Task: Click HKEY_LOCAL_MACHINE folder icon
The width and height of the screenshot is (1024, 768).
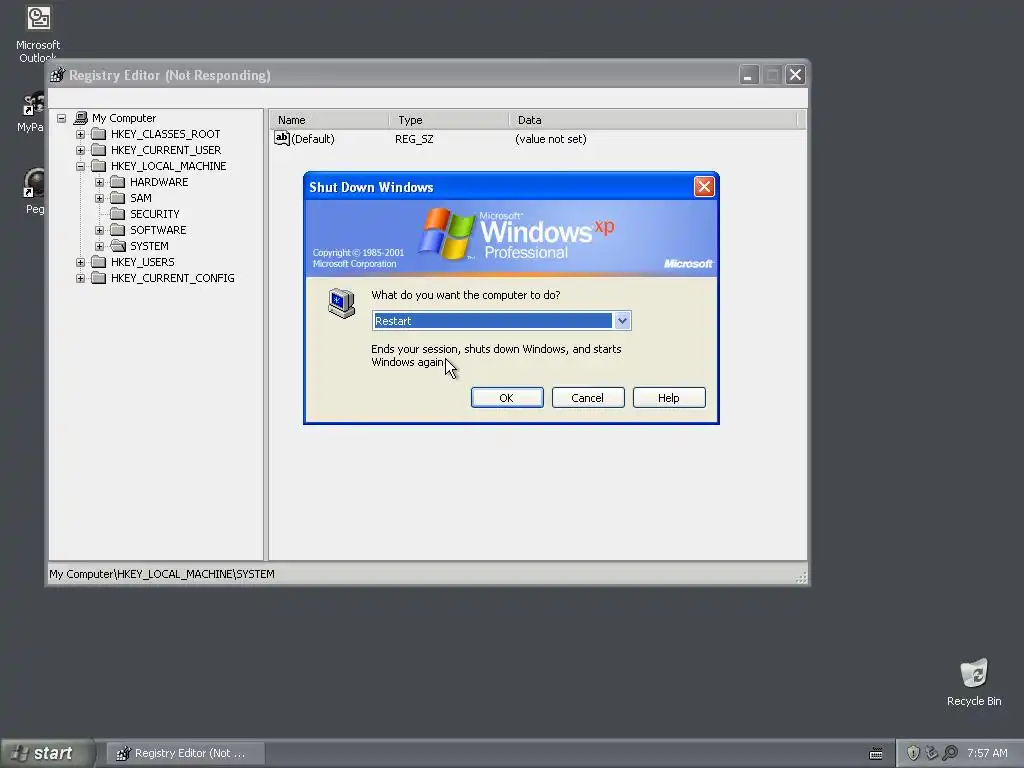Action: click(x=99, y=166)
